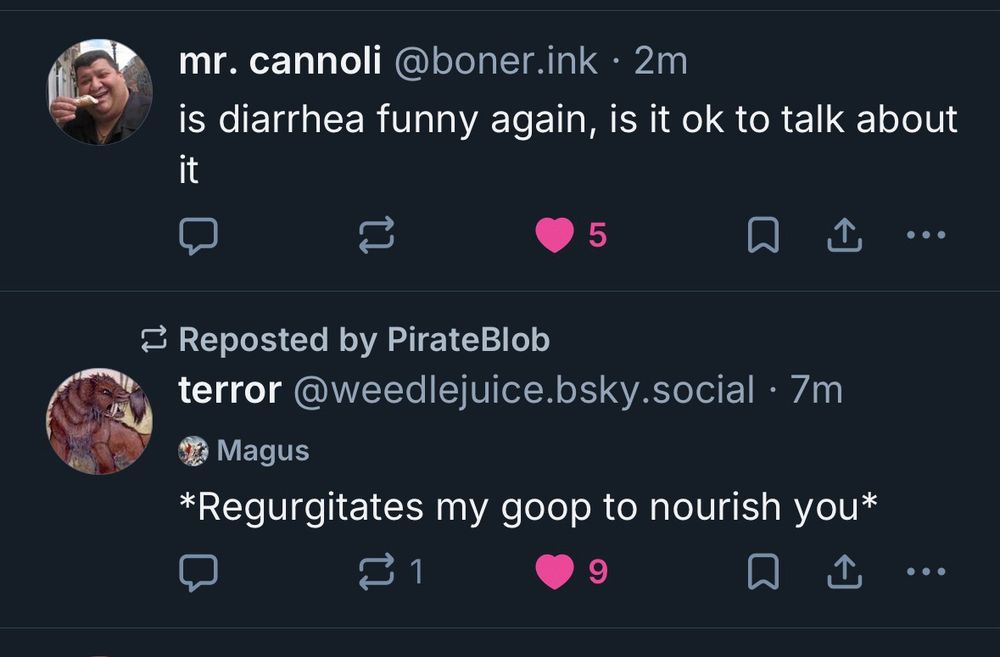Open mr. cannoli's full post via timestamp
1000x657 pixels.
659,60
